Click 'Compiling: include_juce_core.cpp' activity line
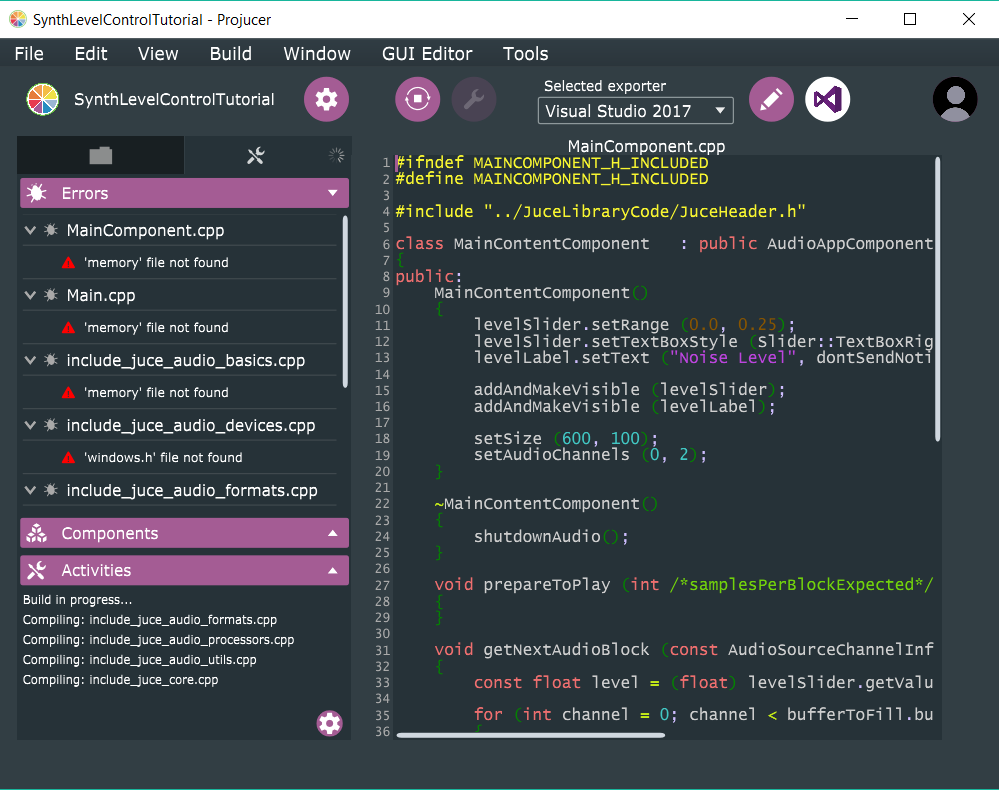The image size is (999, 790). (120, 680)
